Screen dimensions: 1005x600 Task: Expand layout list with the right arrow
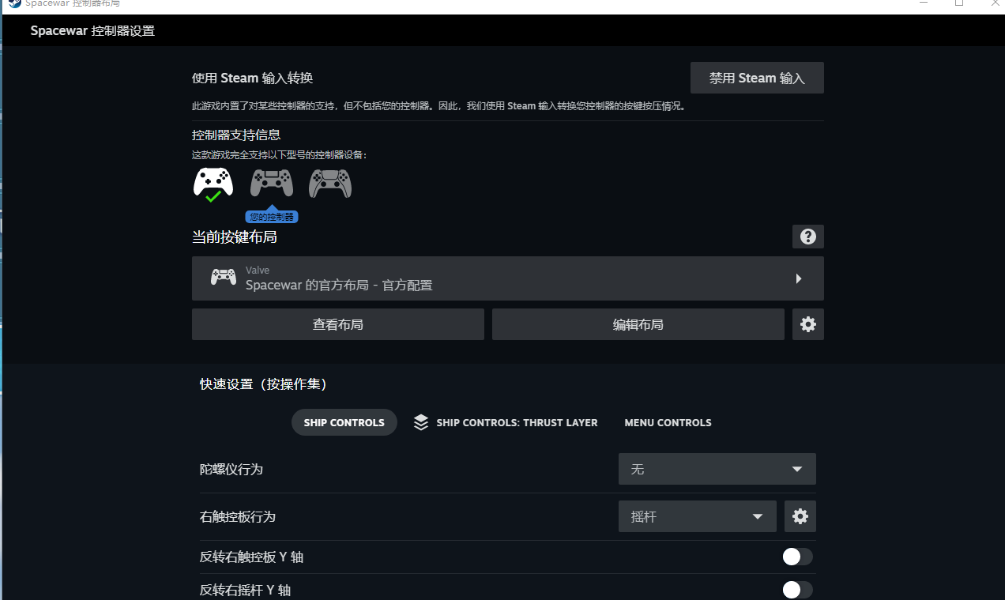(x=798, y=278)
